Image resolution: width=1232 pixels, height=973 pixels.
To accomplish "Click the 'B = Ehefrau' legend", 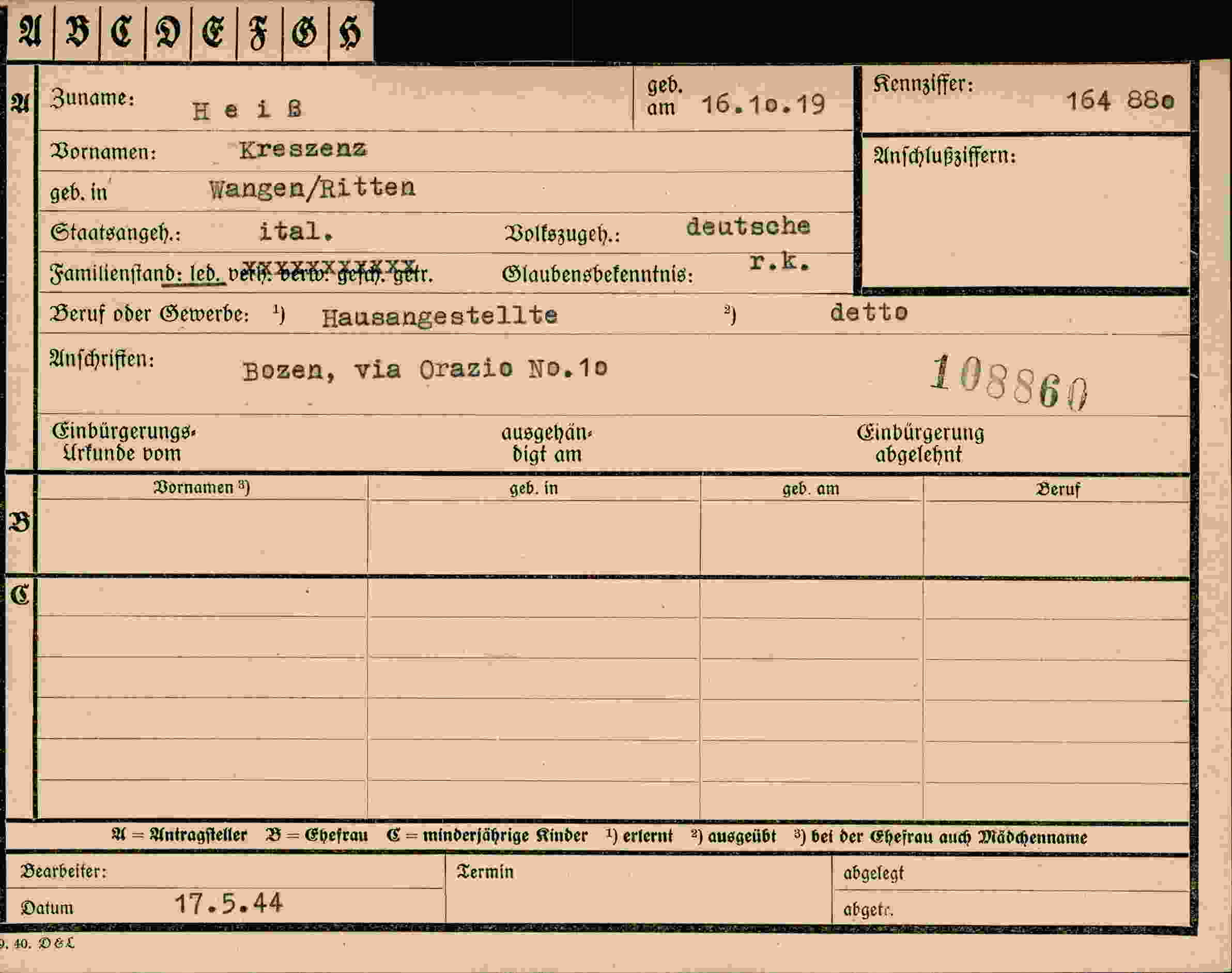I will coord(317,835).
